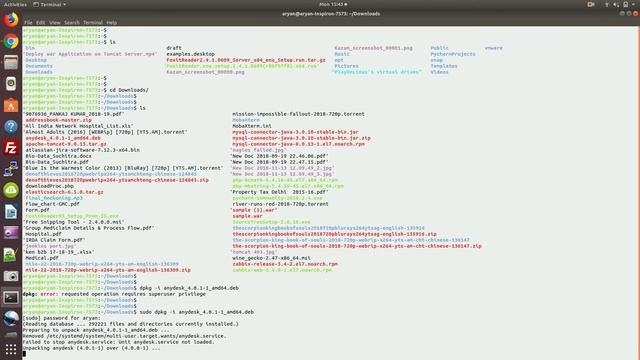Screen dimensions: 640x360
Task: Click the active Terminal icon in dock
Action: [11, 298]
